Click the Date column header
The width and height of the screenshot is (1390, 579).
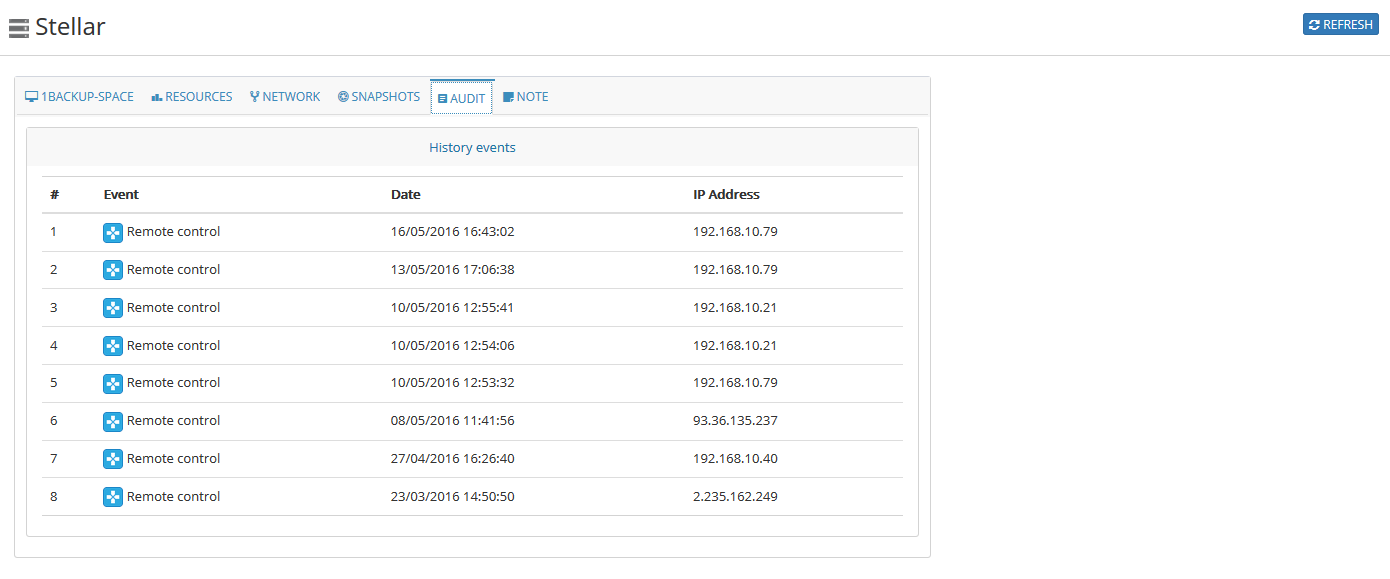coord(406,195)
